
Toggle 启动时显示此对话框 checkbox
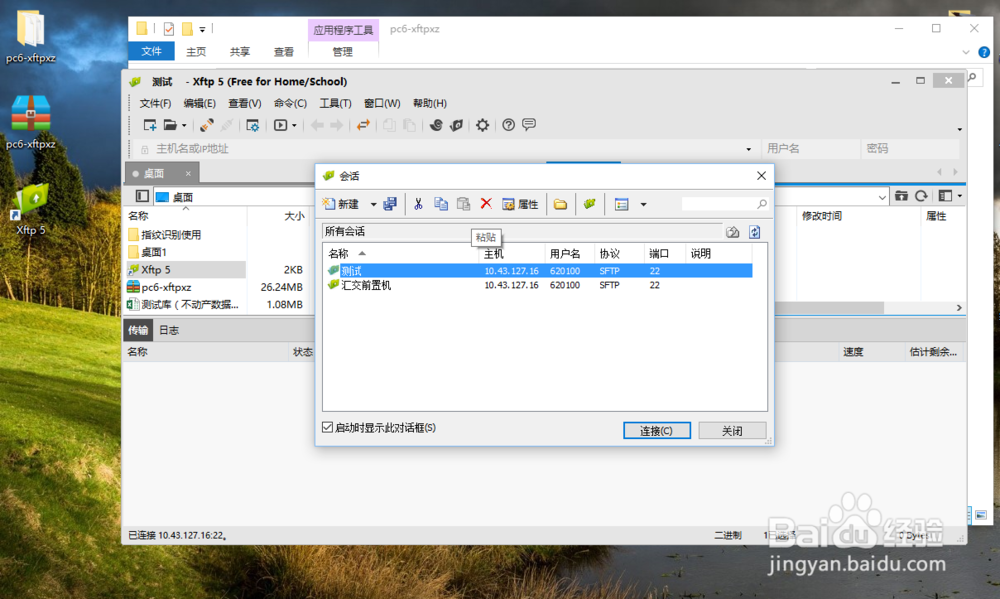(327, 427)
